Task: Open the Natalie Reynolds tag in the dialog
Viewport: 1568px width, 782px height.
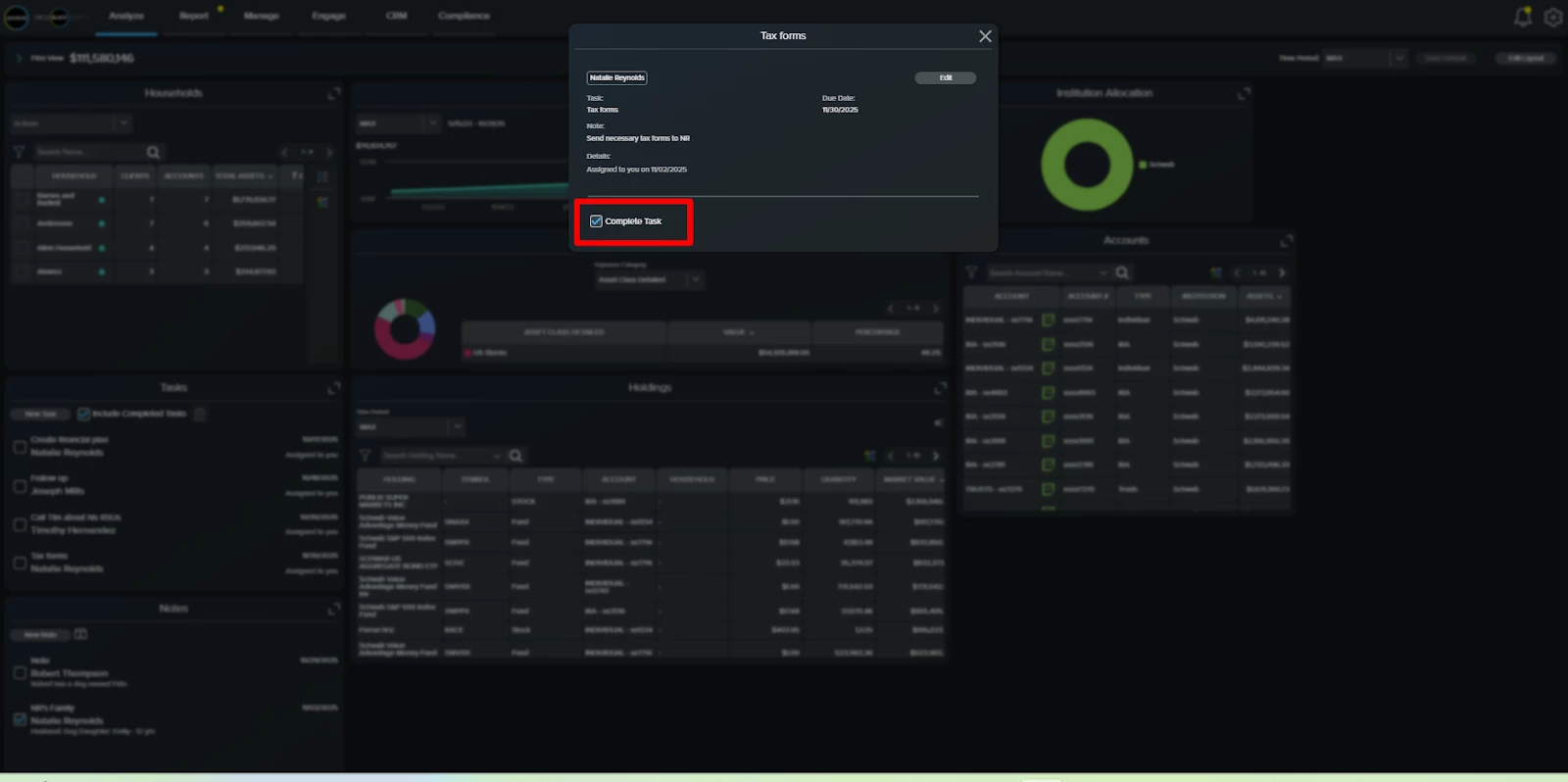Action: (x=616, y=78)
